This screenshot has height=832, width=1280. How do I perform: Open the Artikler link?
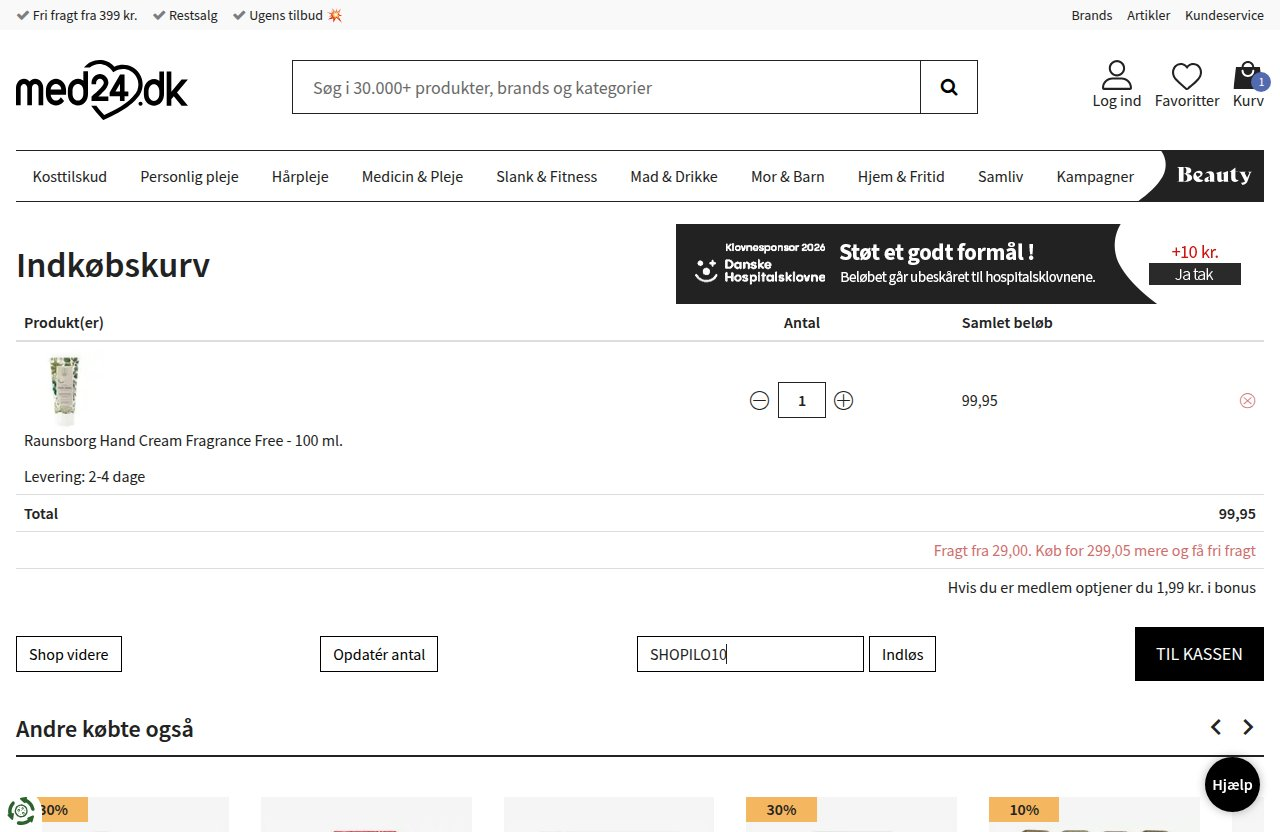[1149, 15]
